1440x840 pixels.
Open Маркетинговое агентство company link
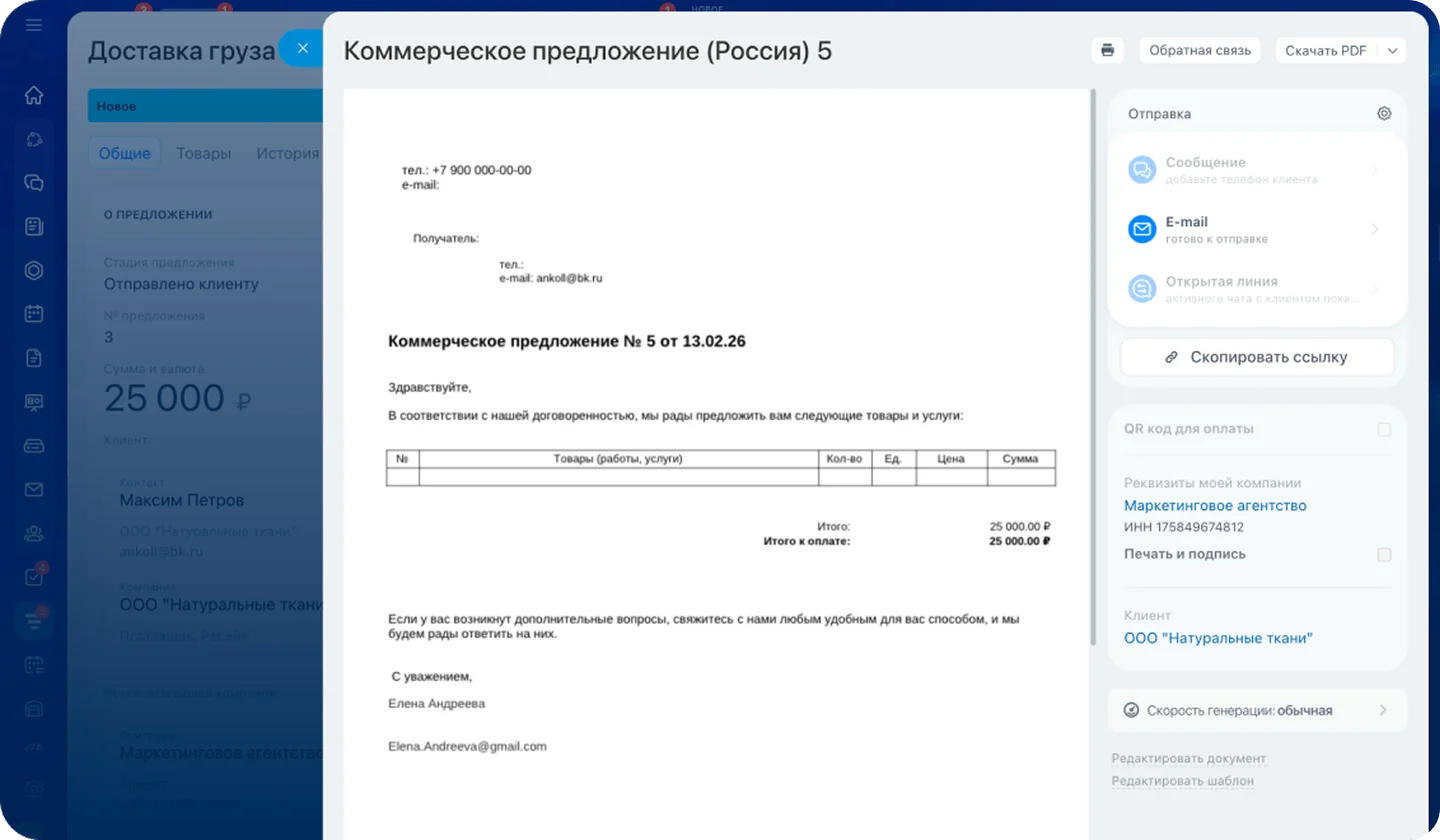pyautogui.click(x=1215, y=506)
